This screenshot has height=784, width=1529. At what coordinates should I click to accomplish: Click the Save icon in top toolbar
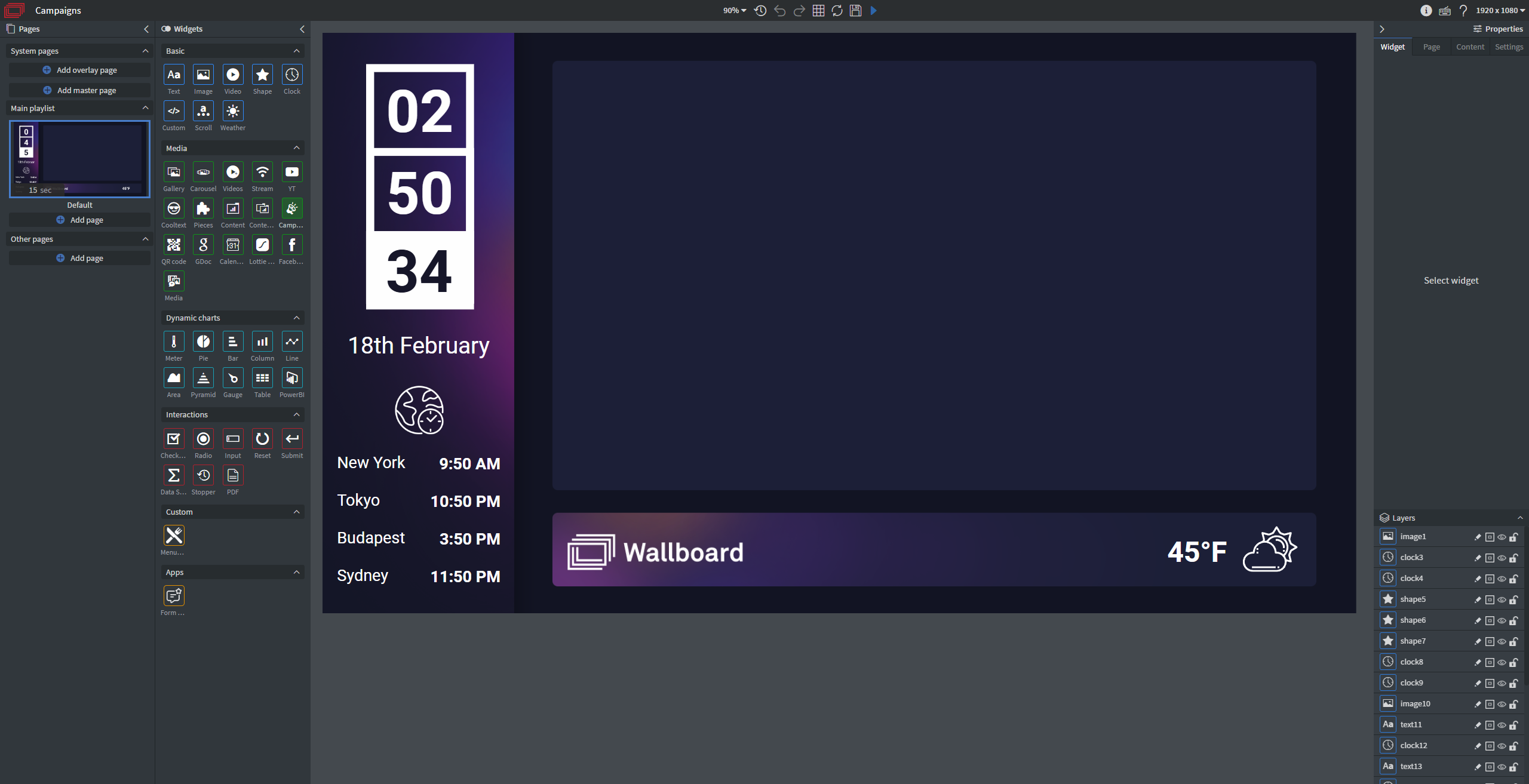(855, 11)
